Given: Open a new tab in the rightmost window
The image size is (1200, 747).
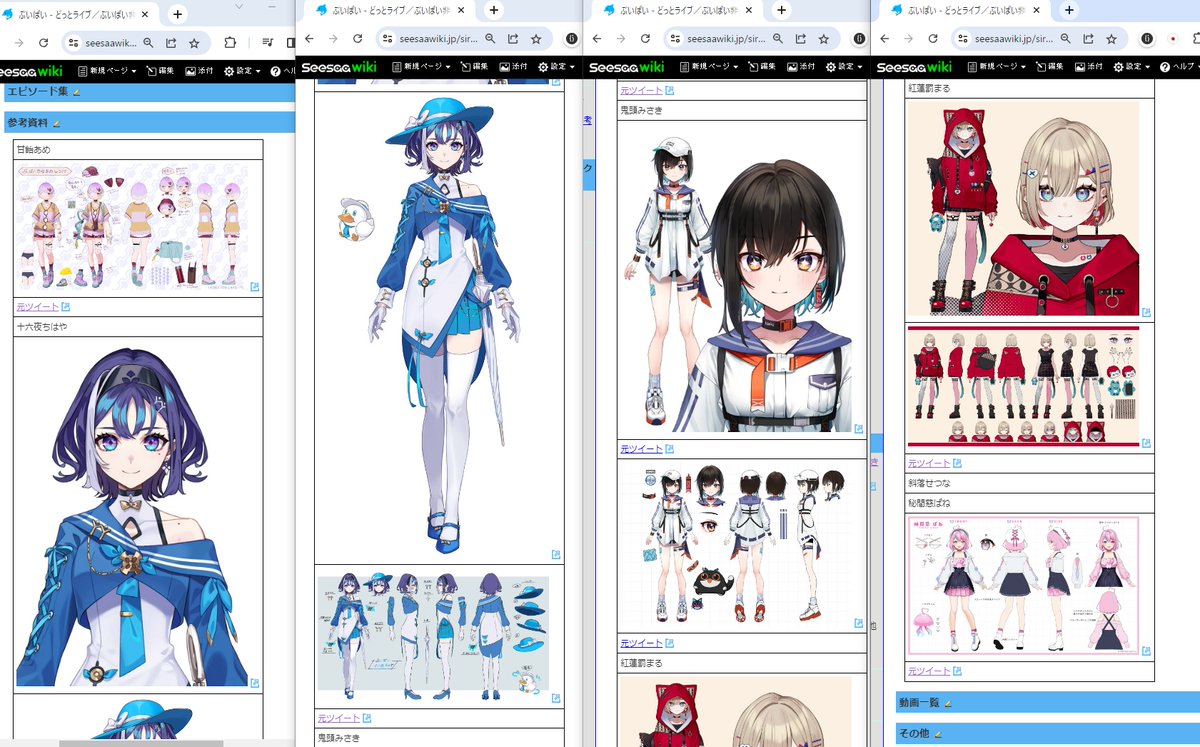Looking at the screenshot, I should point(1069,10).
